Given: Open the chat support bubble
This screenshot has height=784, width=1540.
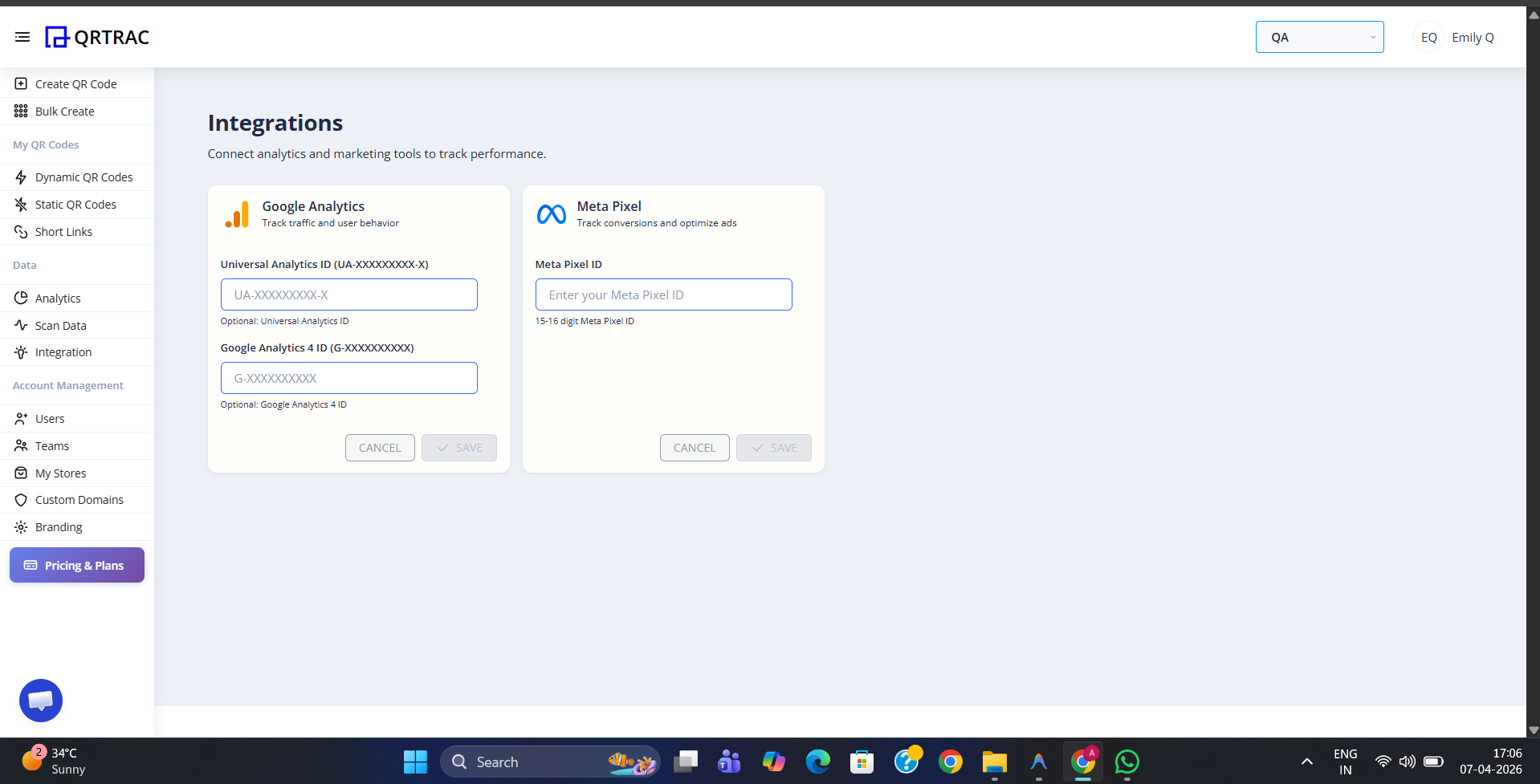Looking at the screenshot, I should tap(40, 700).
